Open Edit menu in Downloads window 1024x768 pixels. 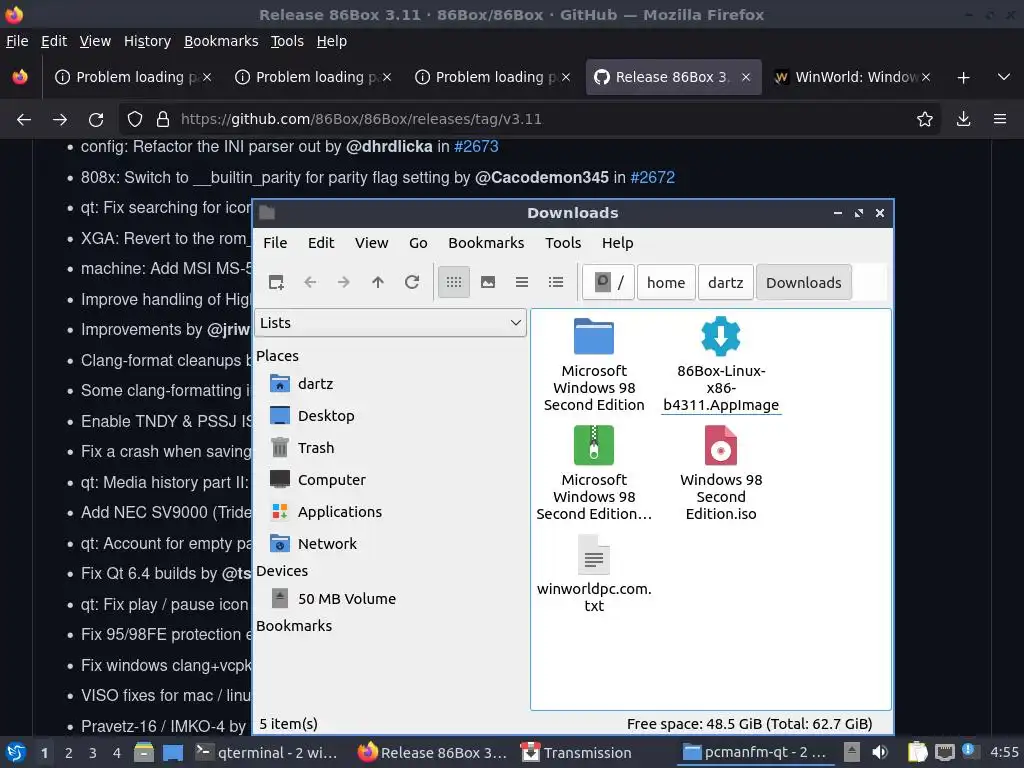(x=321, y=243)
